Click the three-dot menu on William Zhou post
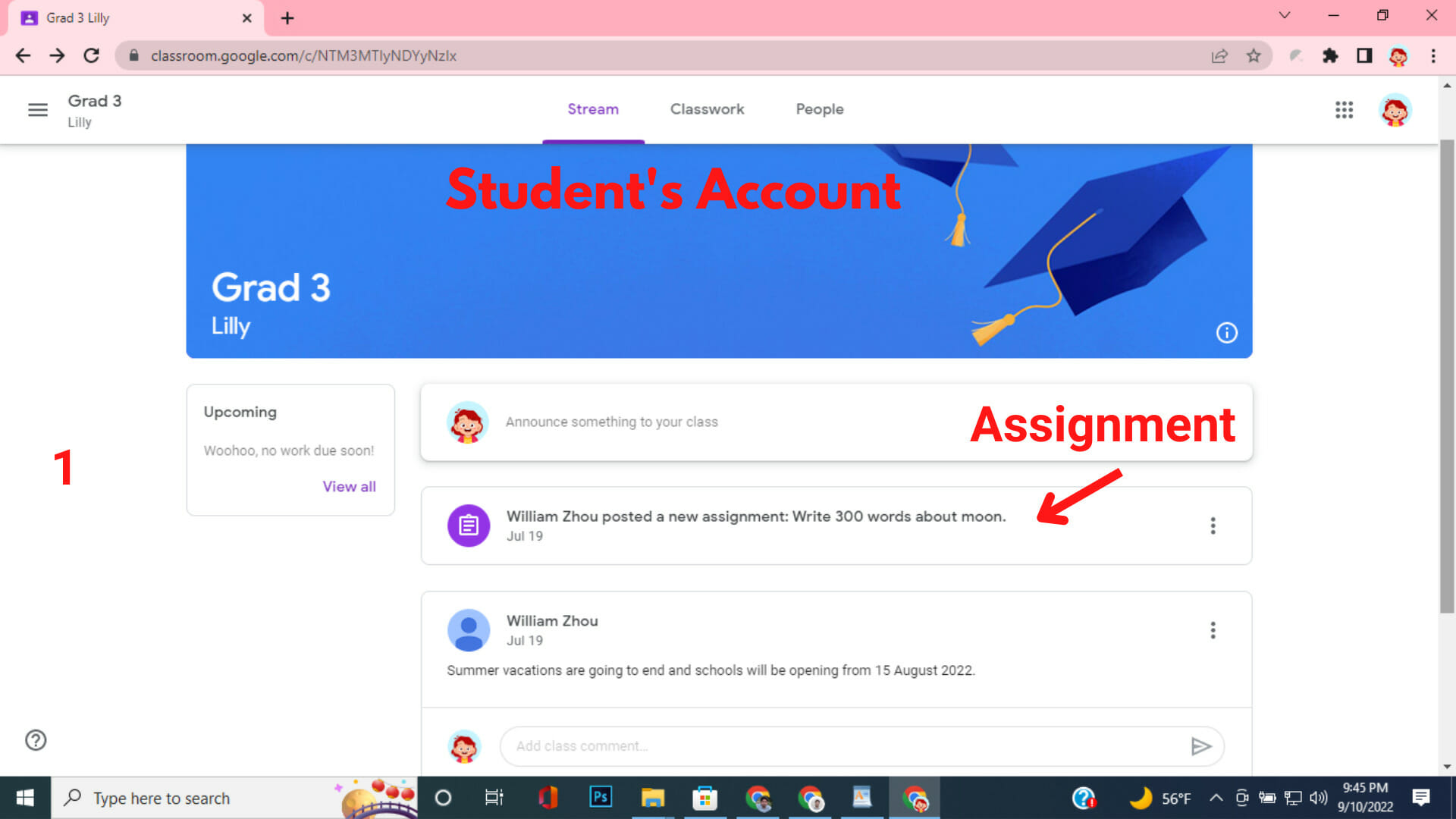The image size is (1456, 819). point(1213,630)
